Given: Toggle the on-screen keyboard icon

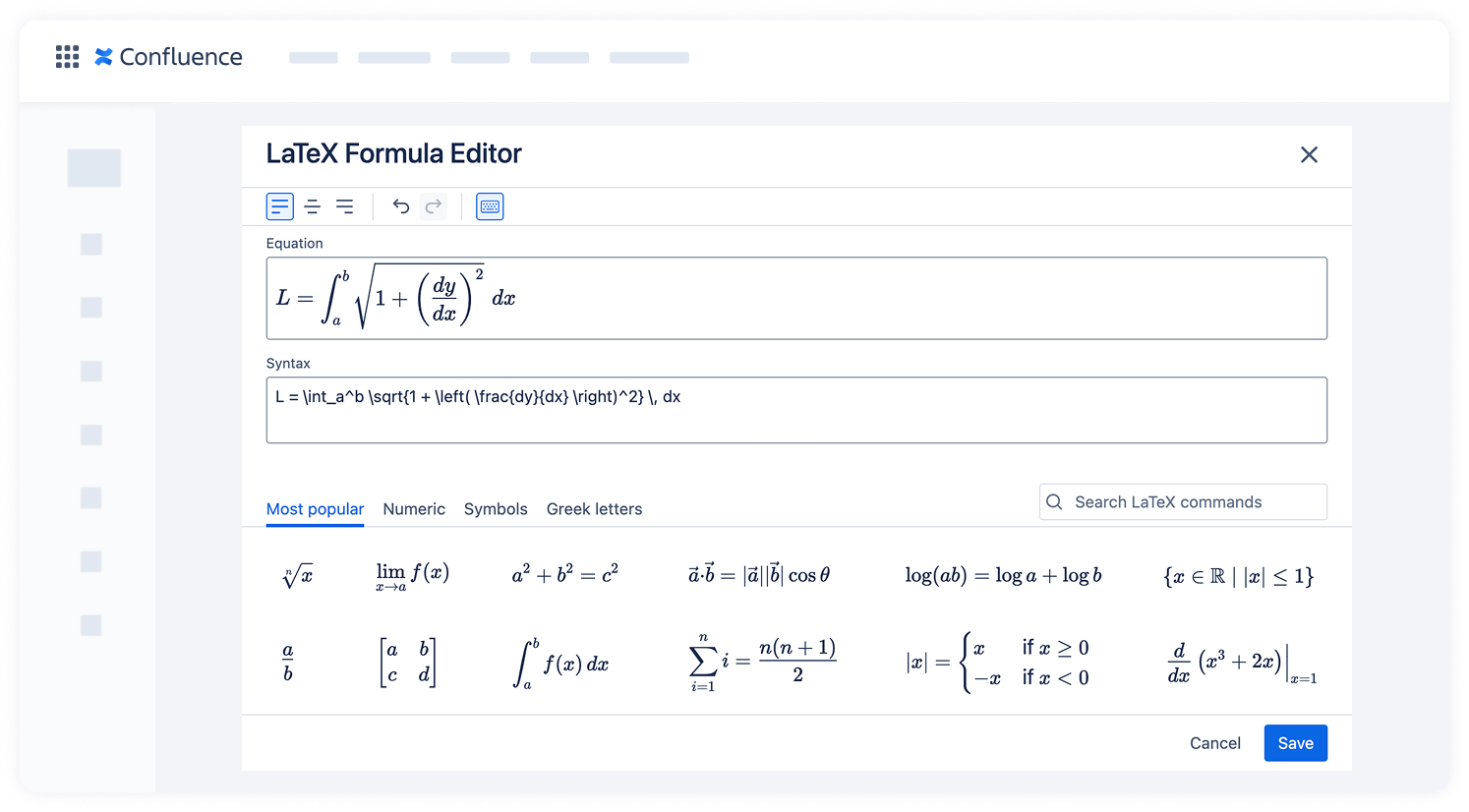Looking at the screenshot, I should click(490, 205).
